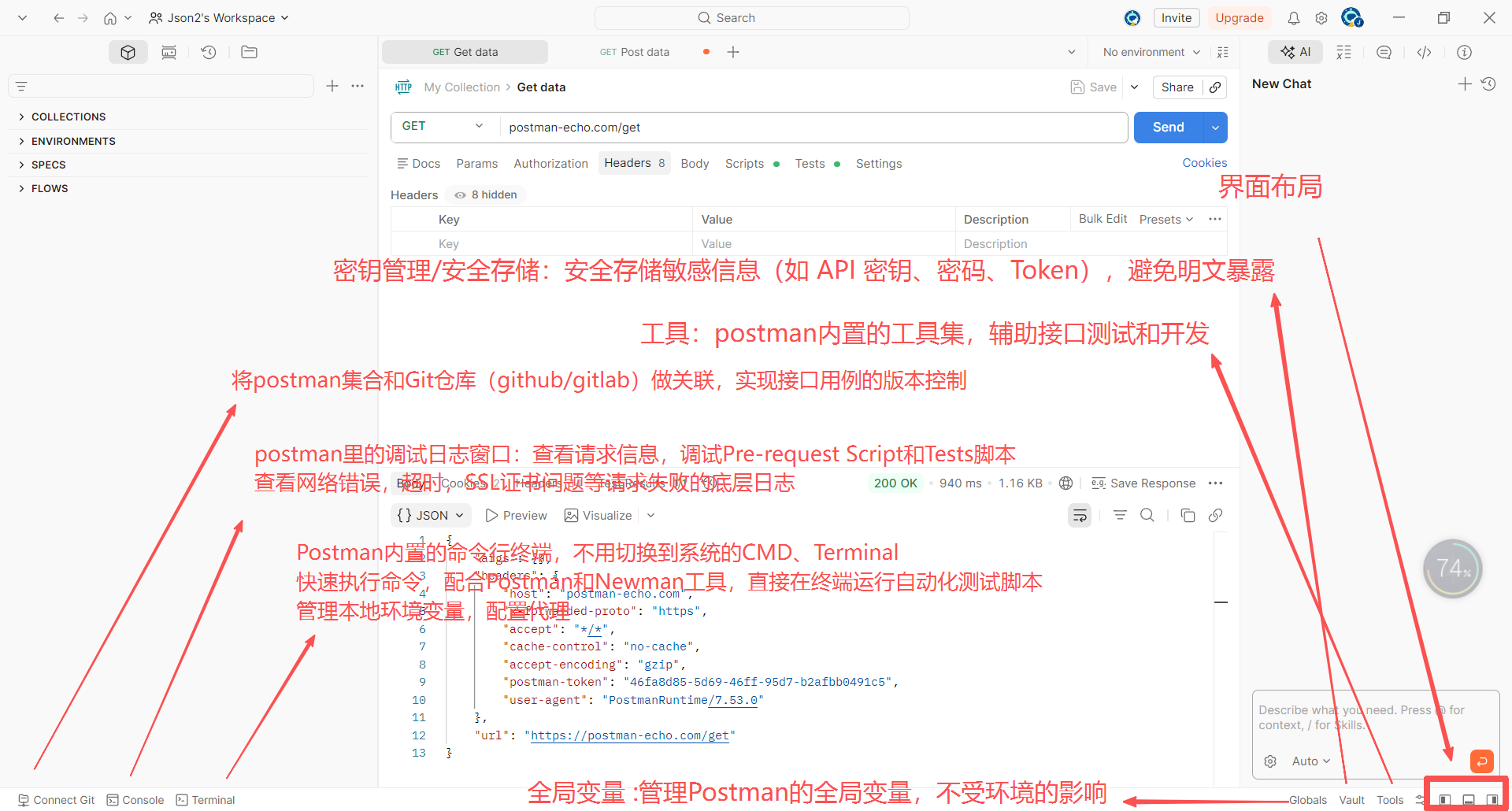
Task: Open notifications bell icon
Action: click(1294, 18)
